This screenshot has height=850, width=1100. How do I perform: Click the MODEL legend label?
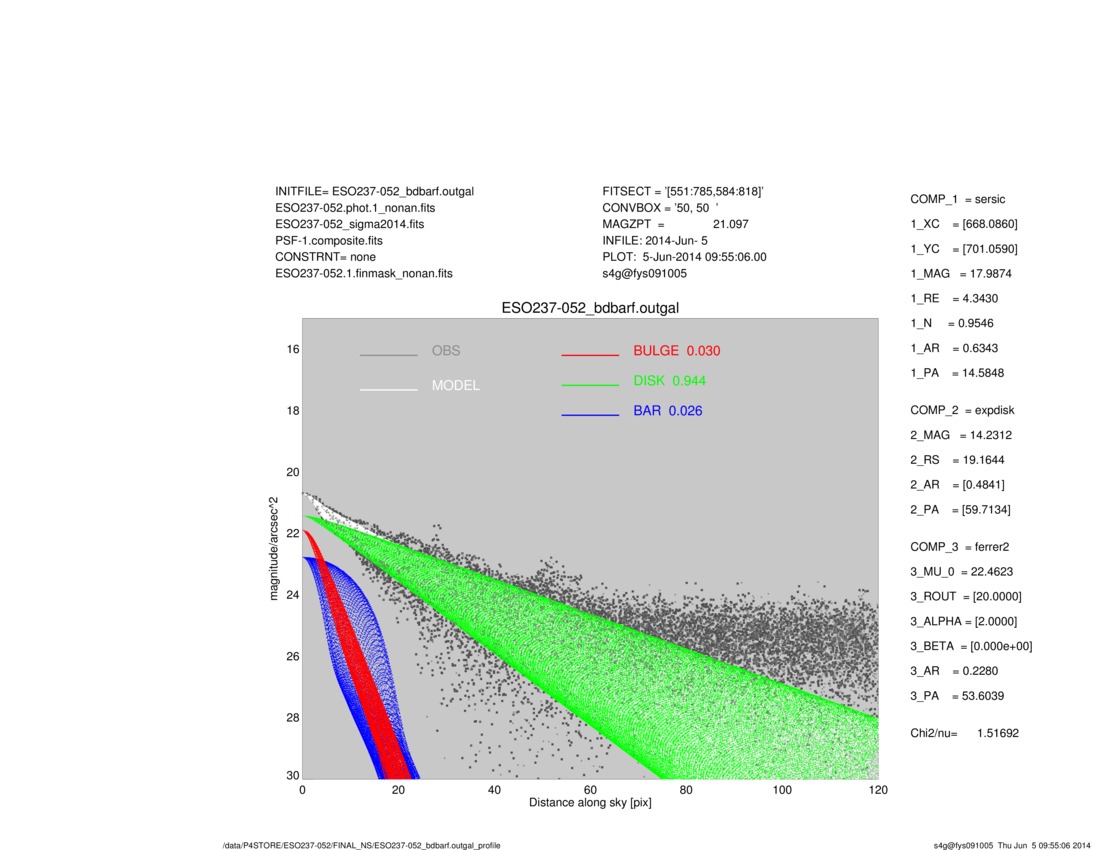[x=456, y=386]
